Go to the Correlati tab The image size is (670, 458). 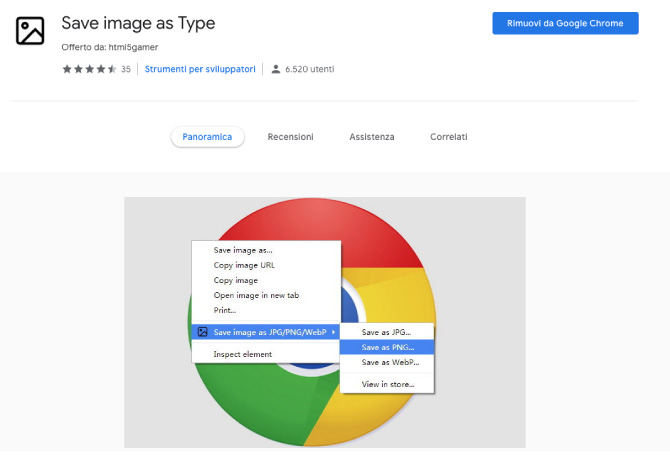coord(449,137)
